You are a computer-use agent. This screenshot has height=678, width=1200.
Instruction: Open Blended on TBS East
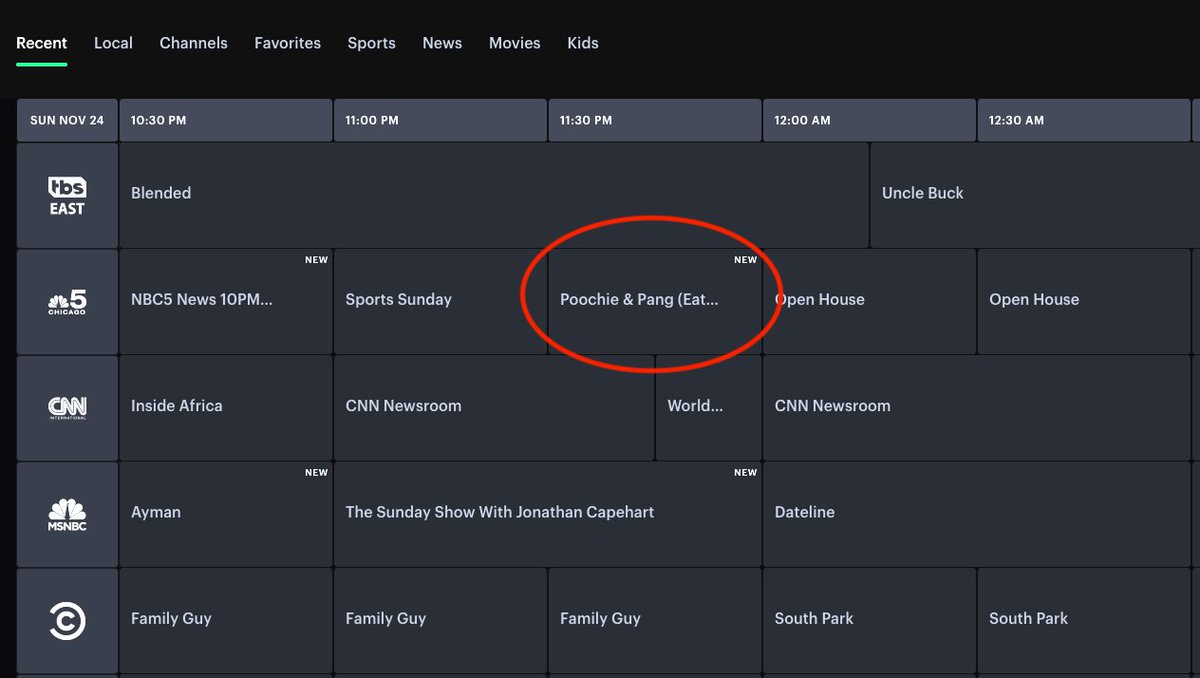[494, 195]
